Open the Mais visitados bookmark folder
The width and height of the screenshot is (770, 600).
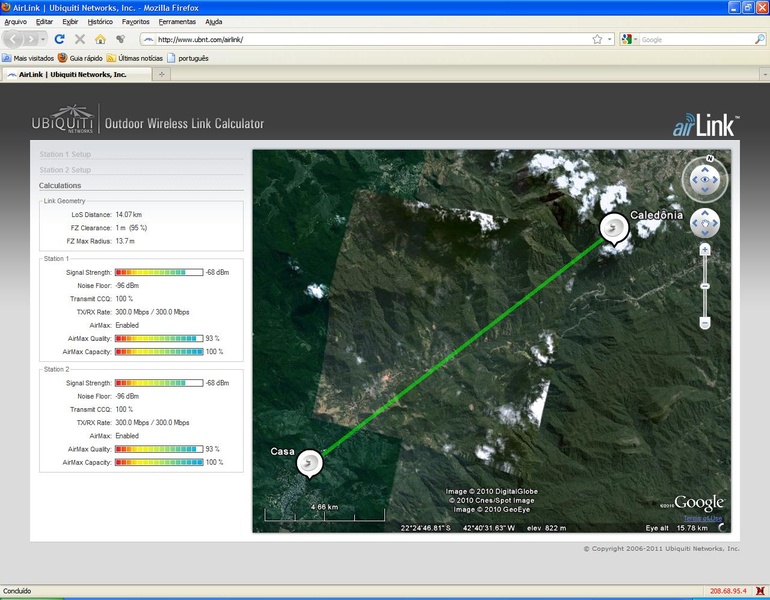[x=28, y=58]
